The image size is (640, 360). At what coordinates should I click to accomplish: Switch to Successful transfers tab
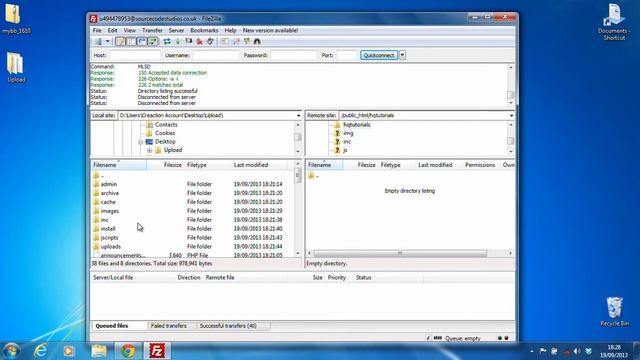228,326
